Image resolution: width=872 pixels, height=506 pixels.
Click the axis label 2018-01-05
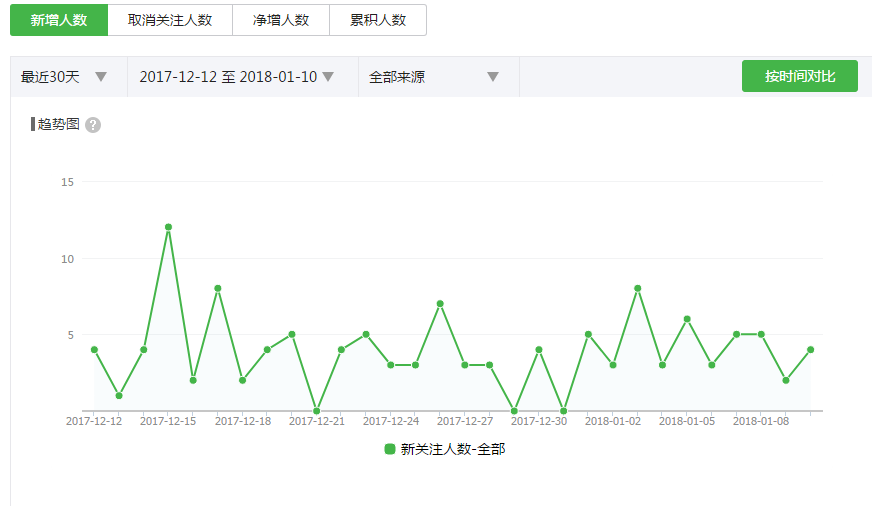[x=687, y=421]
